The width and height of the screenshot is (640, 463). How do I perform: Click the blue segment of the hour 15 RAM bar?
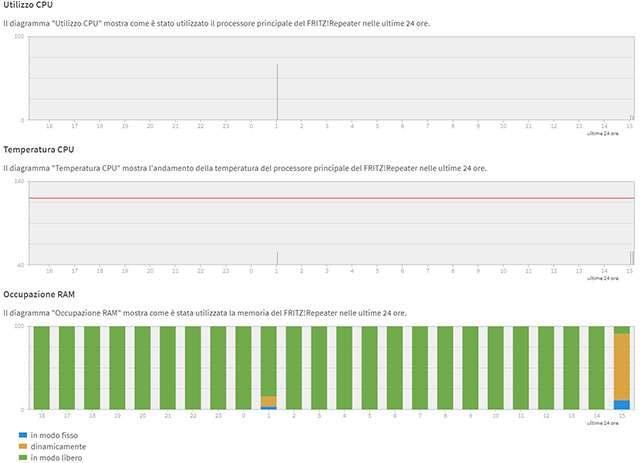[622, 405]
